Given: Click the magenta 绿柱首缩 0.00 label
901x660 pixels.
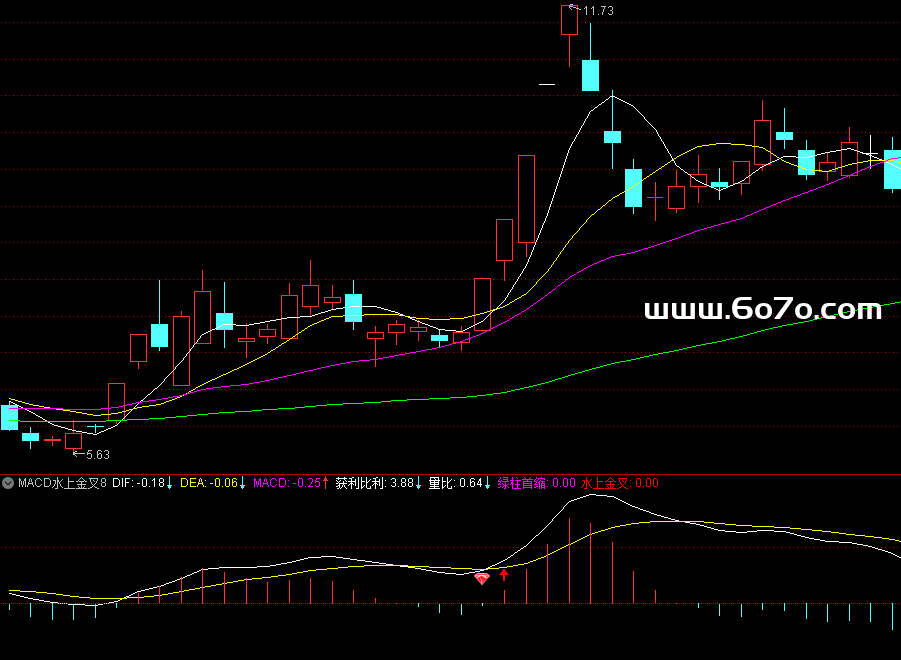Looking at the screenshot, I should (x=536, y=483).
